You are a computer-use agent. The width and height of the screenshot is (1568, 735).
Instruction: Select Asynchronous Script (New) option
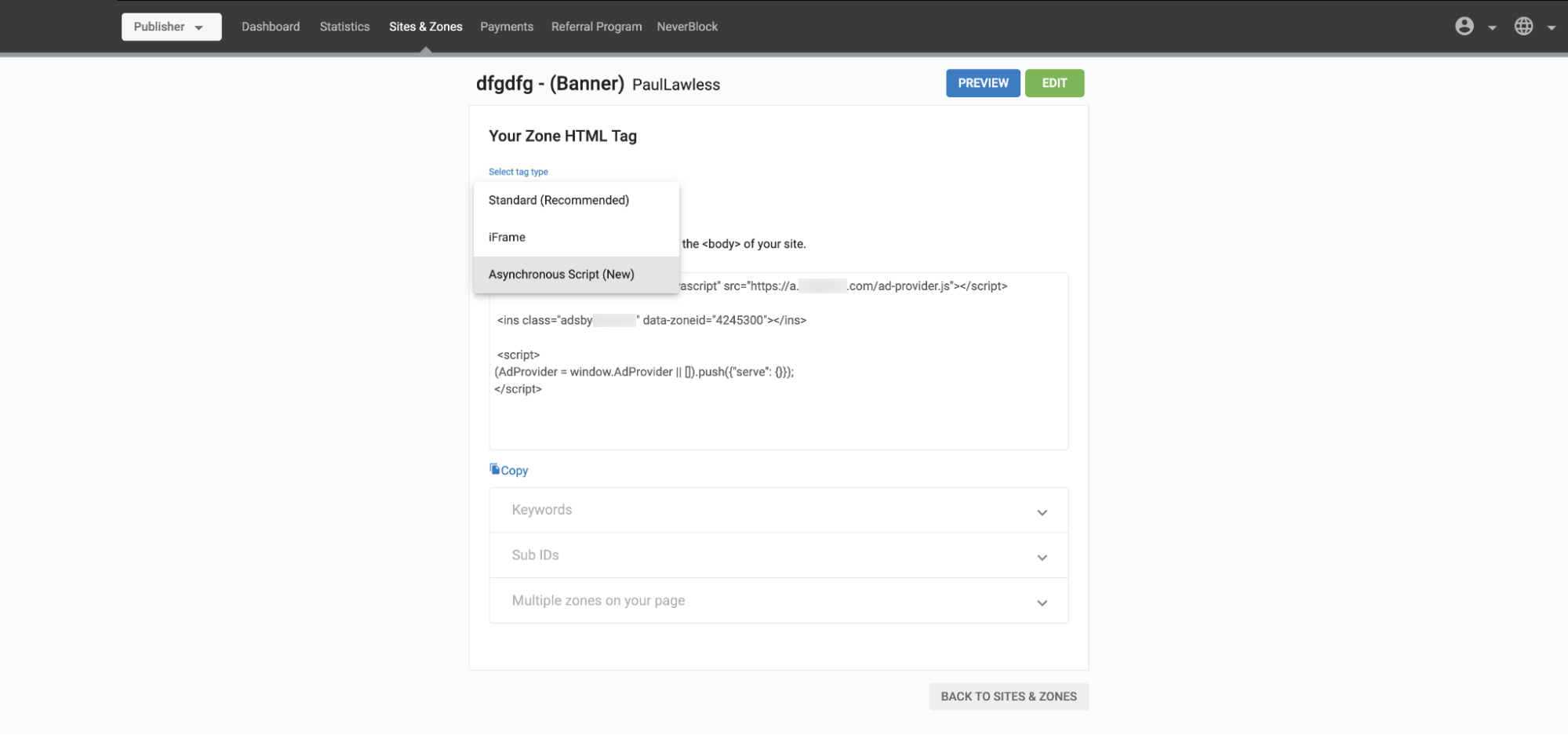[561, 275]
